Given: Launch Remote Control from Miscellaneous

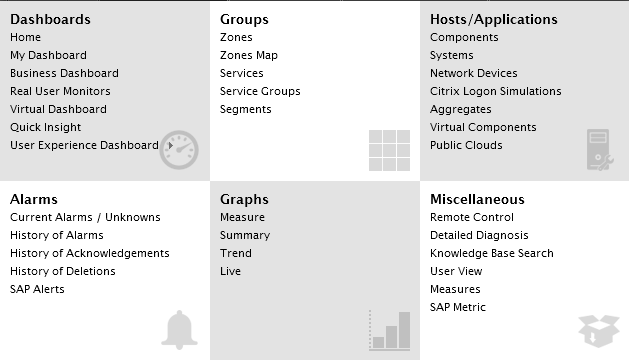Looking at the screenshot, I should click(x=472, y=217).
